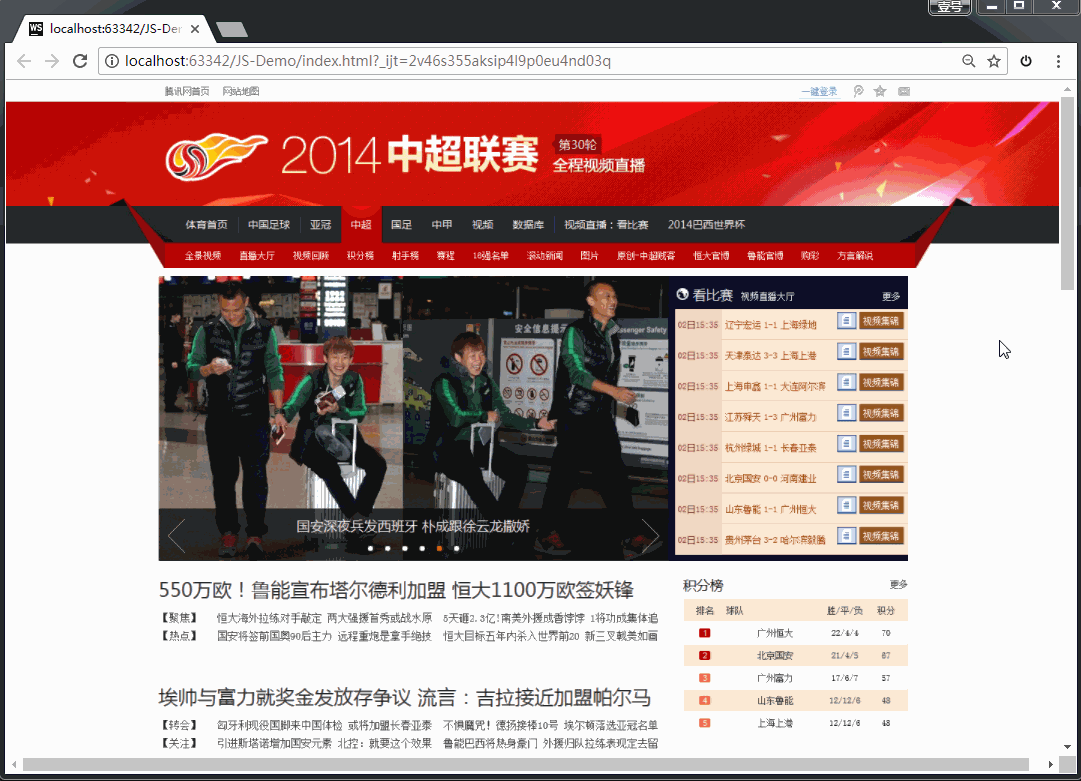Bookmark this page with the star icon
Viewport: 1081px width, 781px height.
point(993,61)
